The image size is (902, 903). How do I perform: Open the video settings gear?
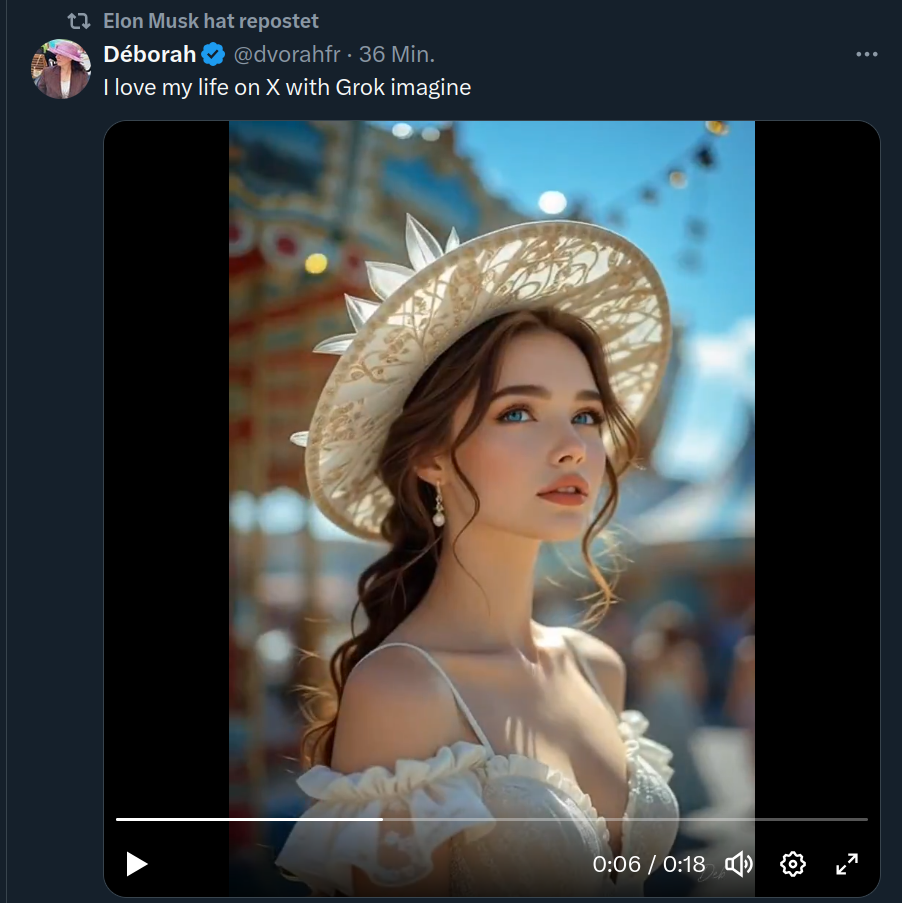793,864
